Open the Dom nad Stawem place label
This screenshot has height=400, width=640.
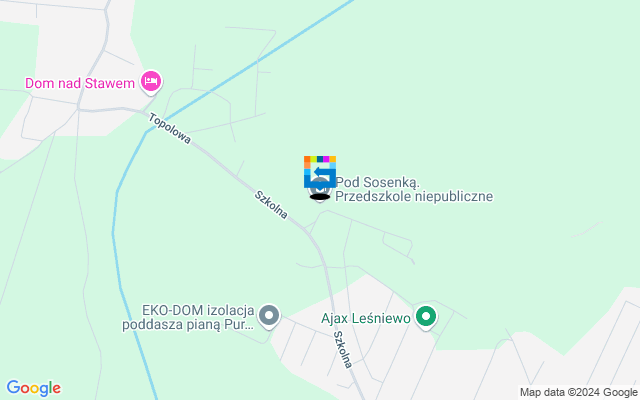pyautogui.click(x=80, y=83)
